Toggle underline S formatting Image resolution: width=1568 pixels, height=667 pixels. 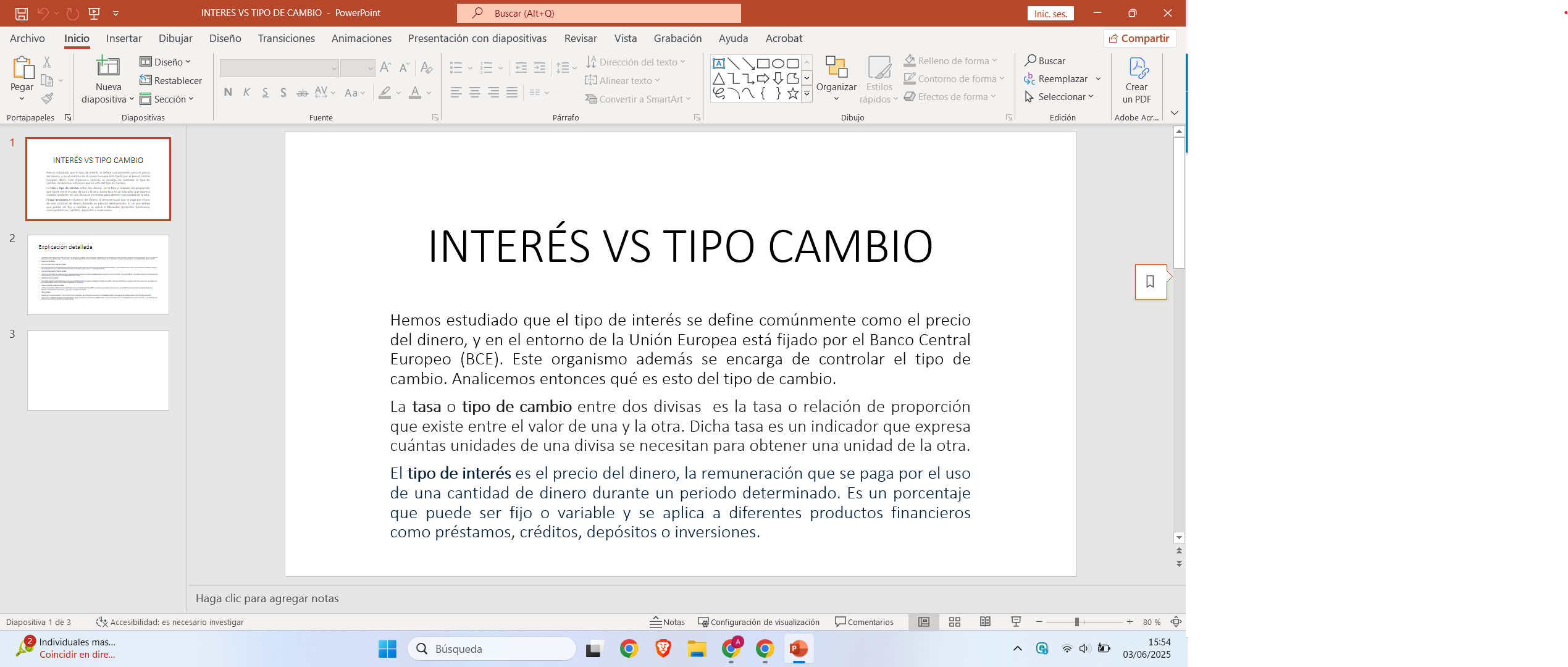[265, 93]
